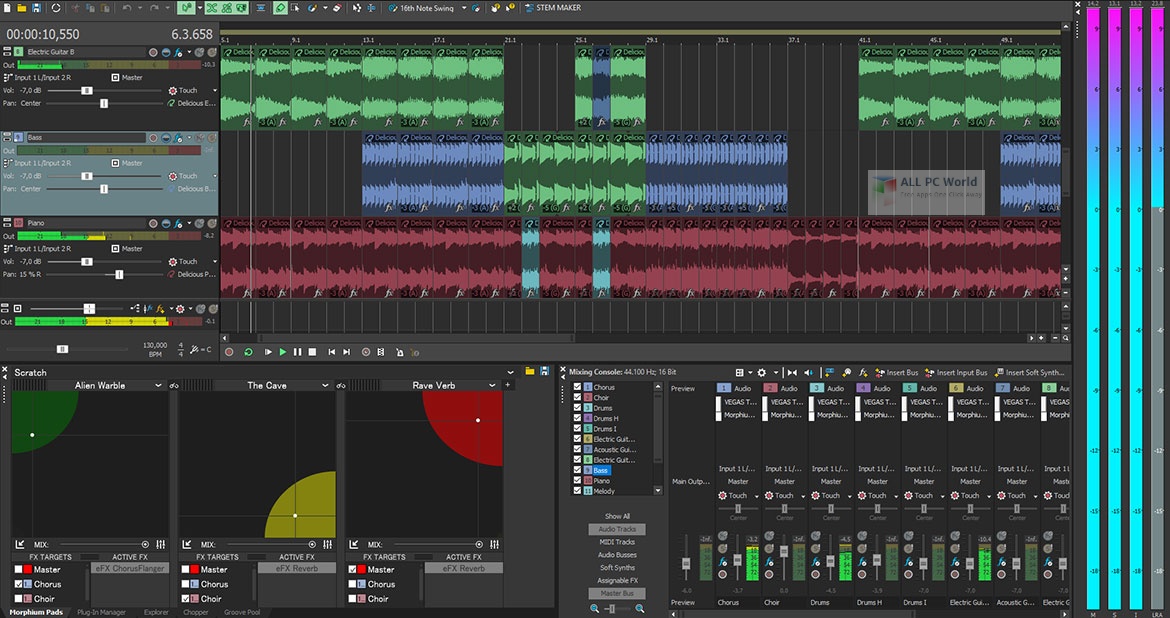Screen dimensions: 1170x618
Task: Open Touch automation dropdown on Electric Guitar B track
Action: click(x=215, y=90)
